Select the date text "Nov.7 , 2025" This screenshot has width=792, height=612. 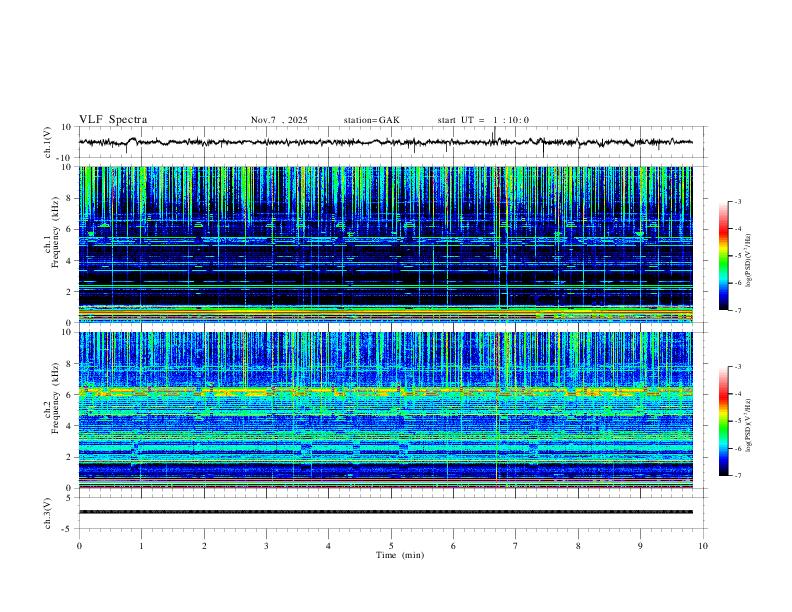click(x=279, y=120)
